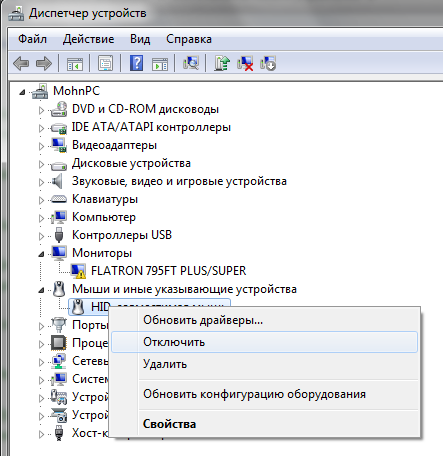Expand the Контроллеры USB node
Screen dimensions: 443x456
[41, 236]
